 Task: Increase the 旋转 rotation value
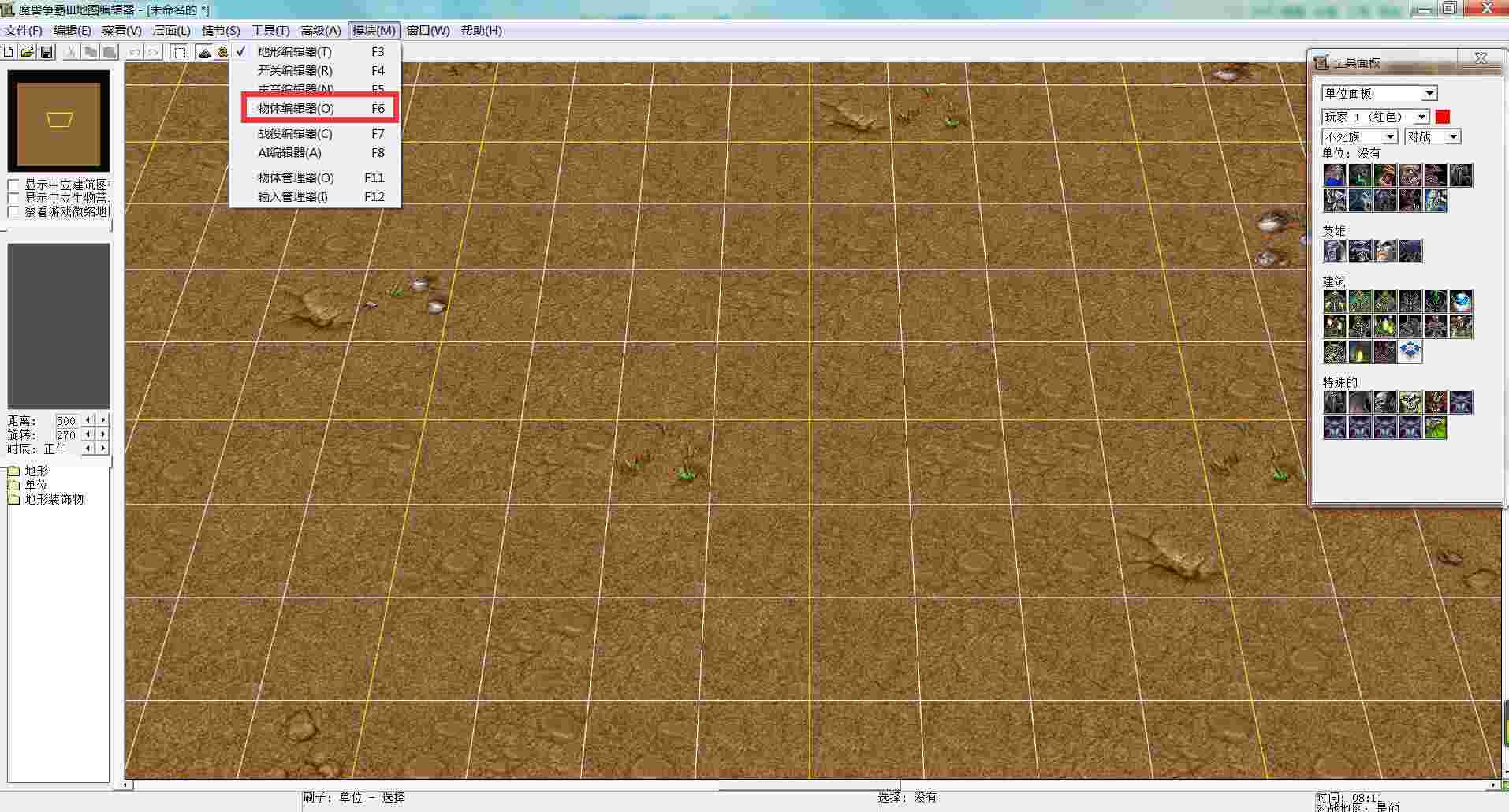point(102,434)
